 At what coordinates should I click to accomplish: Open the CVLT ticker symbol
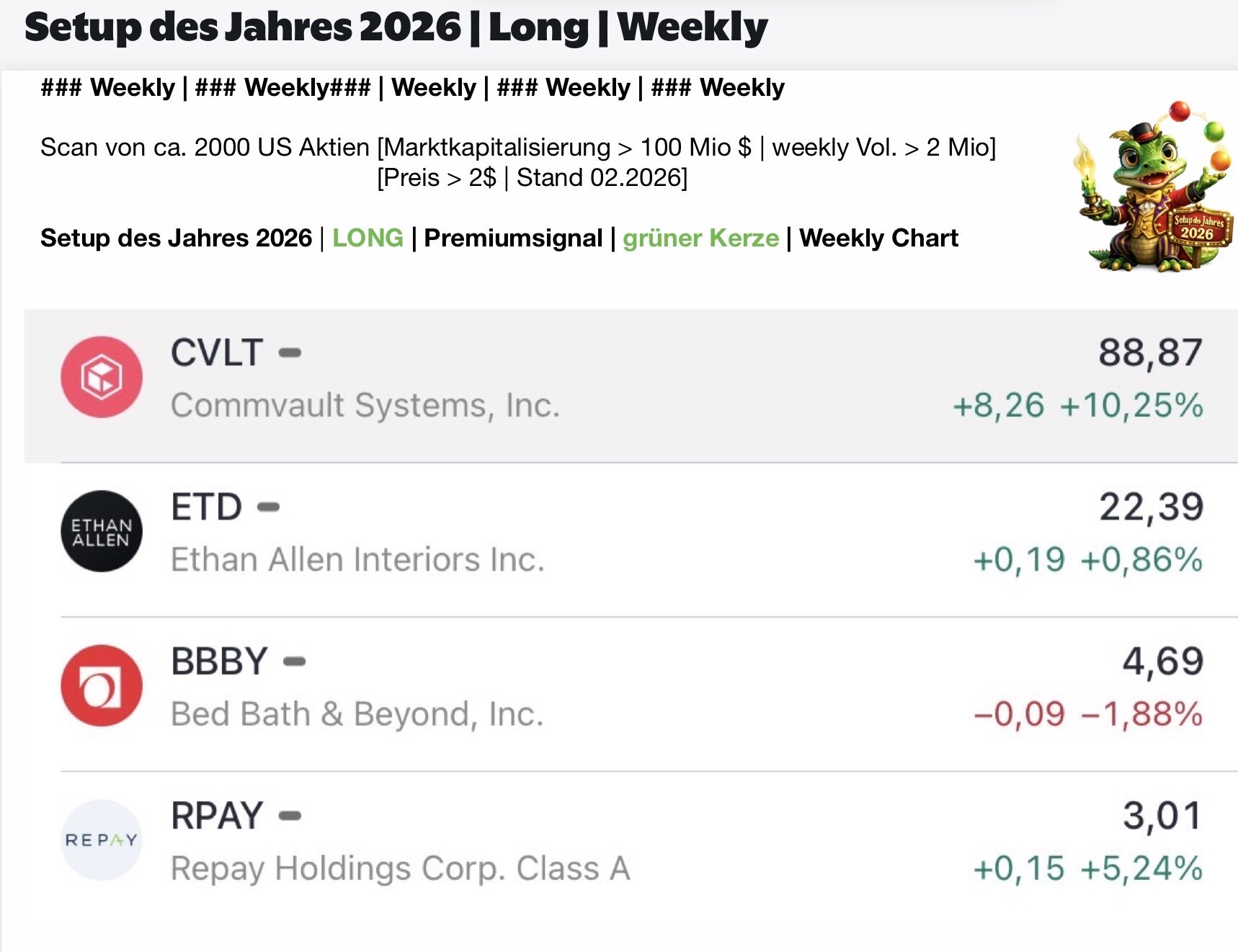[216, 352]
